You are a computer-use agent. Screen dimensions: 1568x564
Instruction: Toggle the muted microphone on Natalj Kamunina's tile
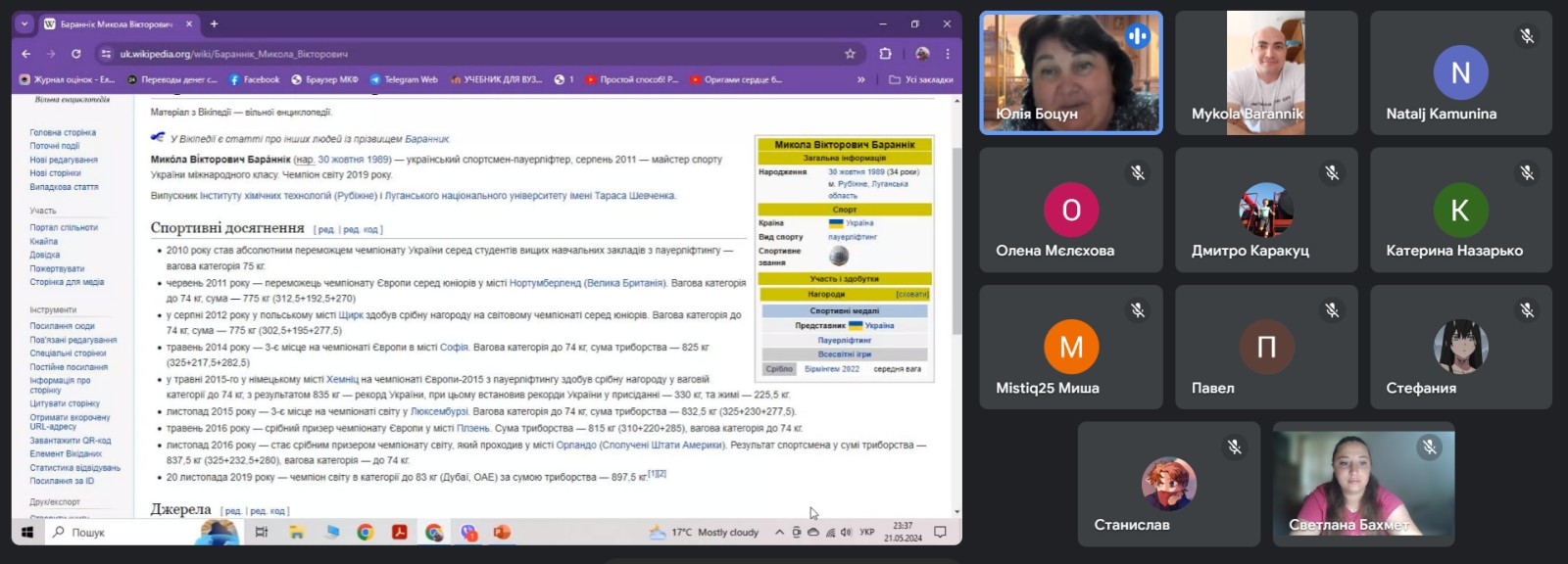(x=1526, y=36)
